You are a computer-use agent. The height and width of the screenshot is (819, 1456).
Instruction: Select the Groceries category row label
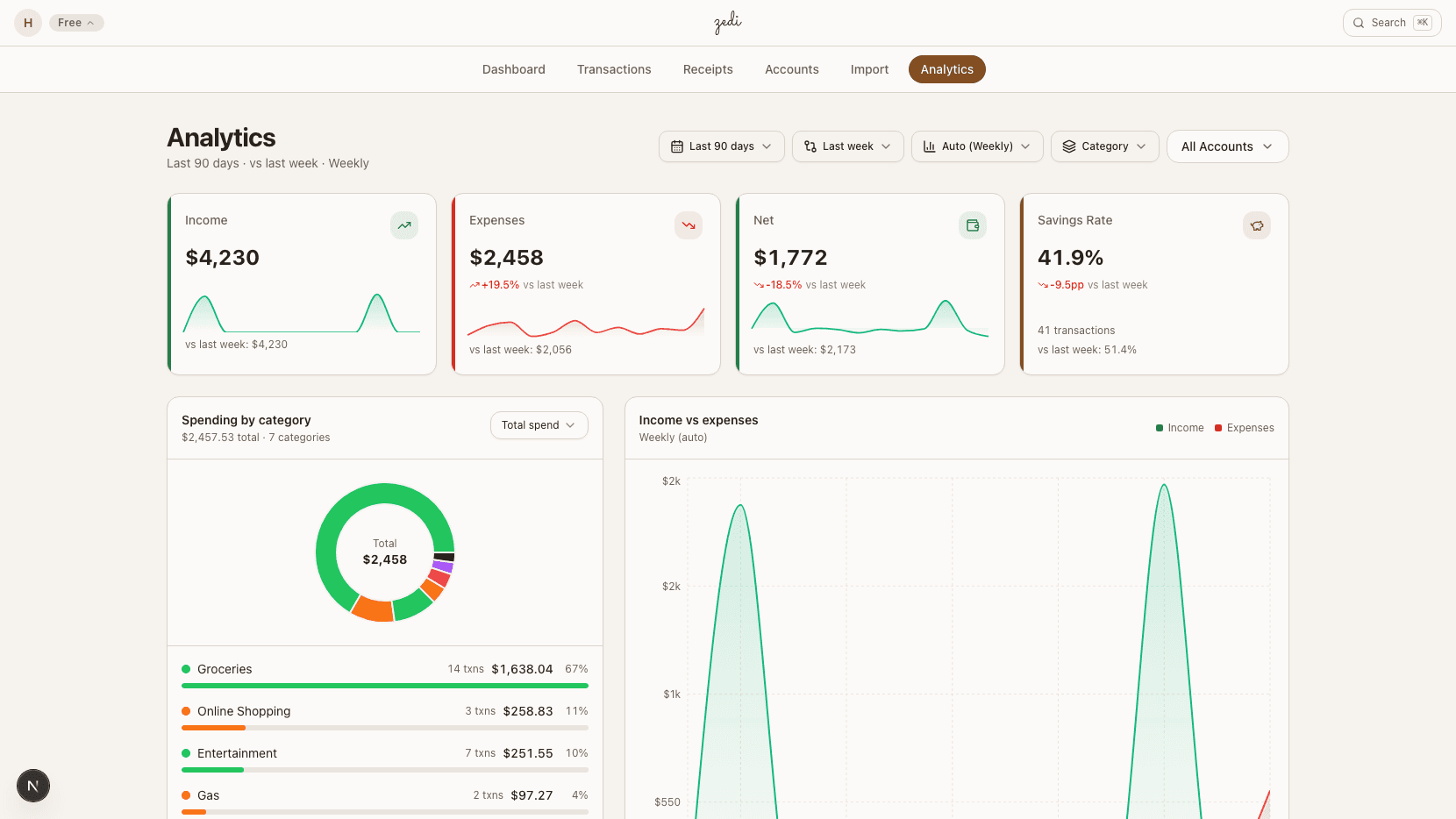[x=225, y=669]
